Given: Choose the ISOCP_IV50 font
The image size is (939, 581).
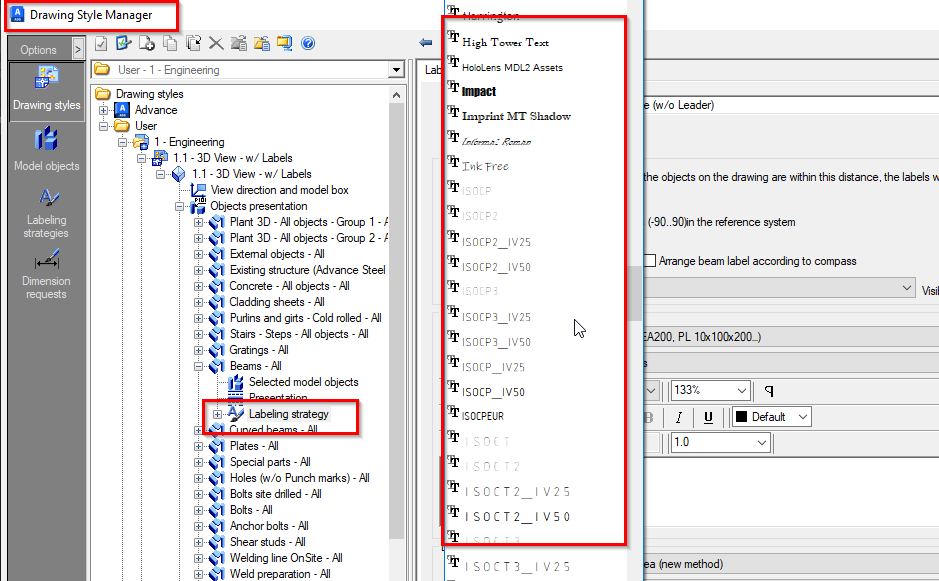Looking at the screenshot, I should [493, 392].
